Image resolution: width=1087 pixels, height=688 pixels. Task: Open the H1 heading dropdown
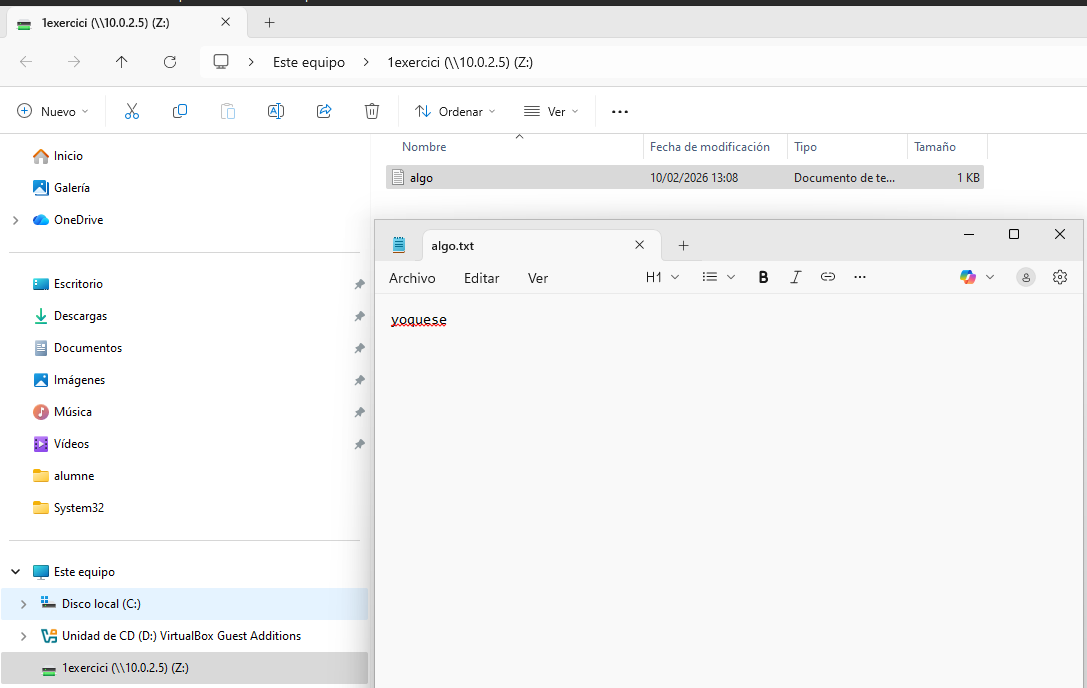[x=662, y=277]
